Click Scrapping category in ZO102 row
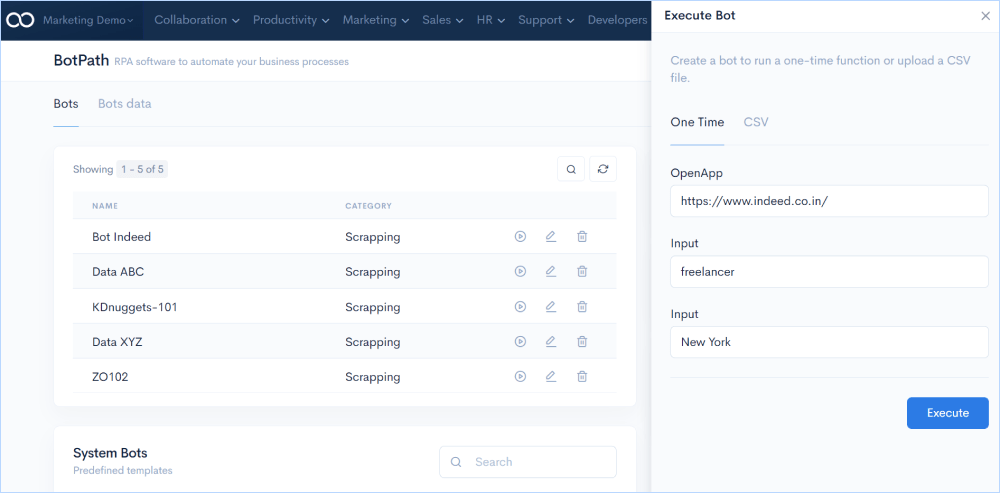Screen dimensions: 1000x493 click(x=372, y=377)
